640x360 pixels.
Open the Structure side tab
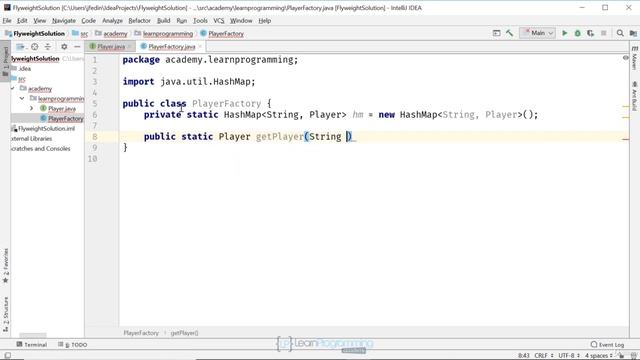coord(5,315)
